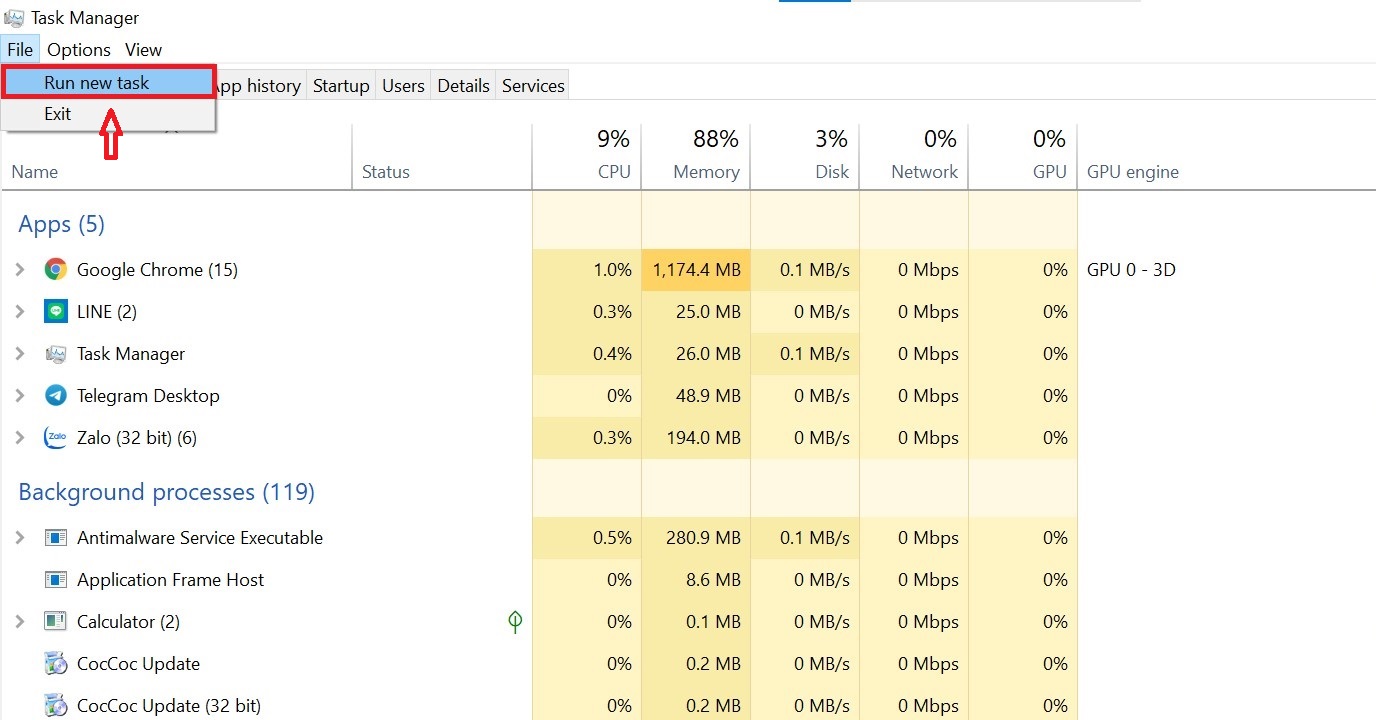1376x720 pixels.
Task: Expand the Telegram Desktop row
Action: point(20,395)
